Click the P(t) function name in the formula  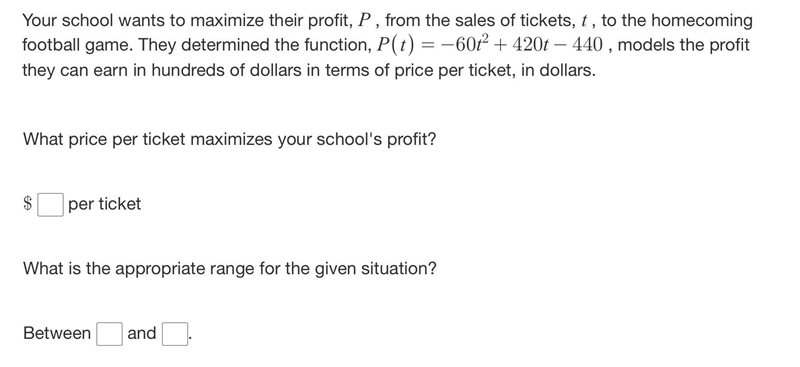tap(395, 46)
